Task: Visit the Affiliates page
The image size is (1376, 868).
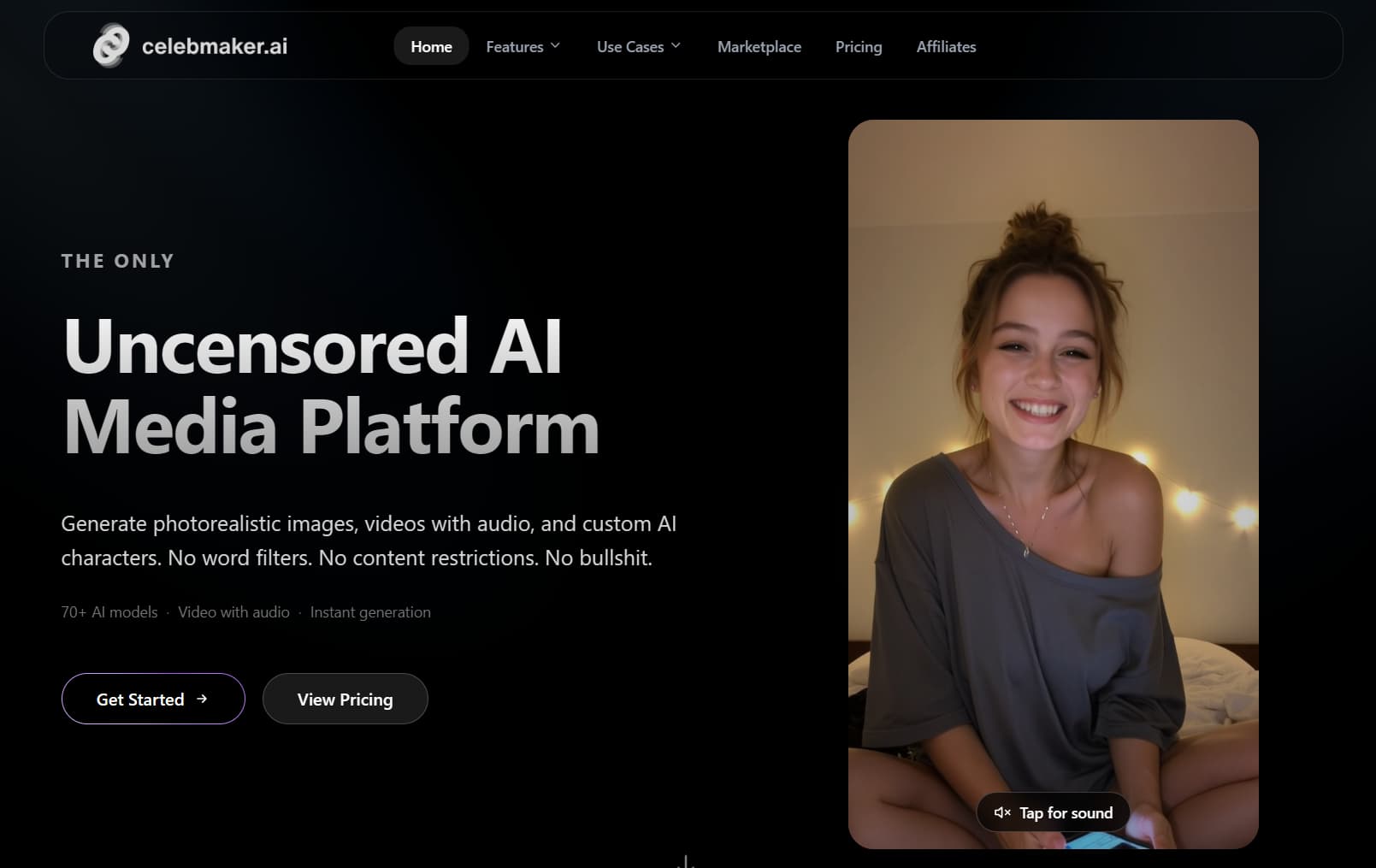Action: click(x=947, y=47)
